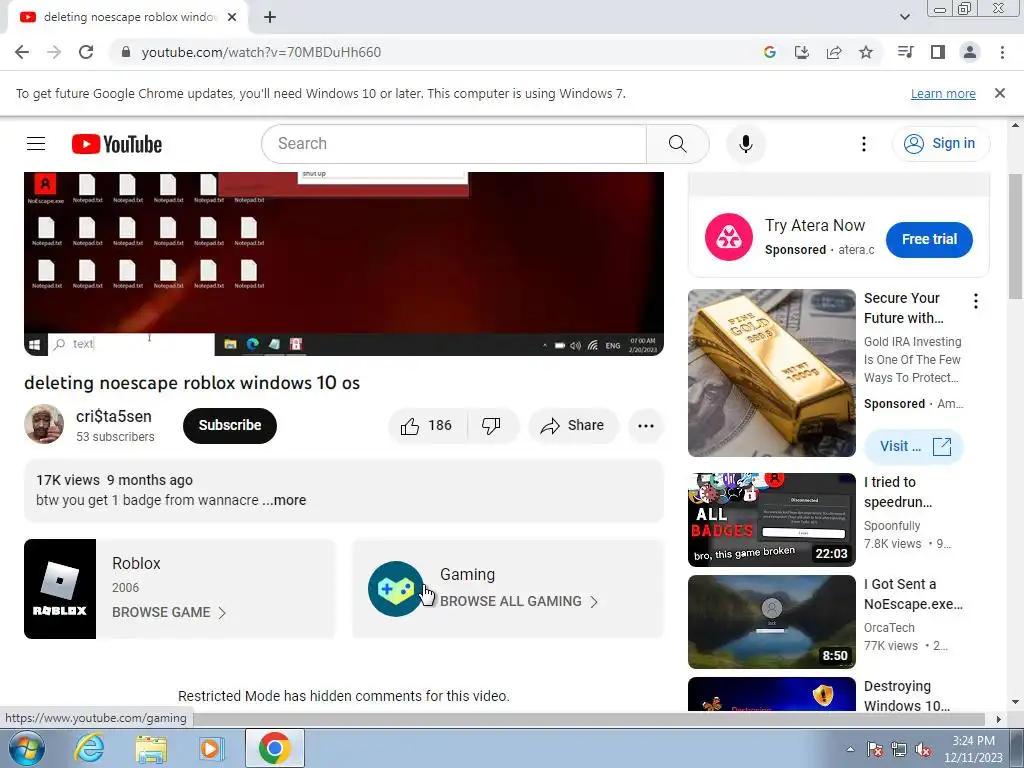Screen dimensions: 1024x768
Task: Open Chrome three-dot menu
Action: (1002, 52)
